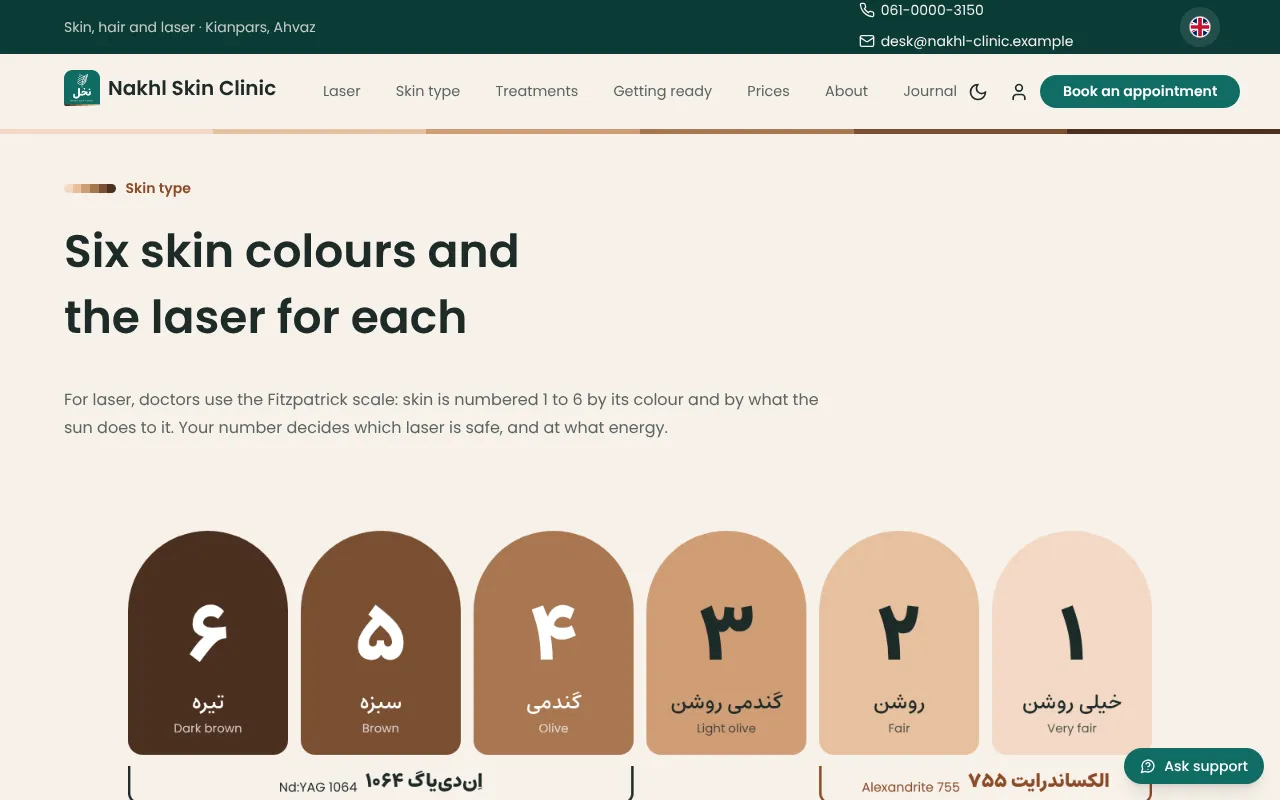Open the Ask support chat button
Image resolution: width=1280 pixels, height=800 pixels.
(1194, 766)
